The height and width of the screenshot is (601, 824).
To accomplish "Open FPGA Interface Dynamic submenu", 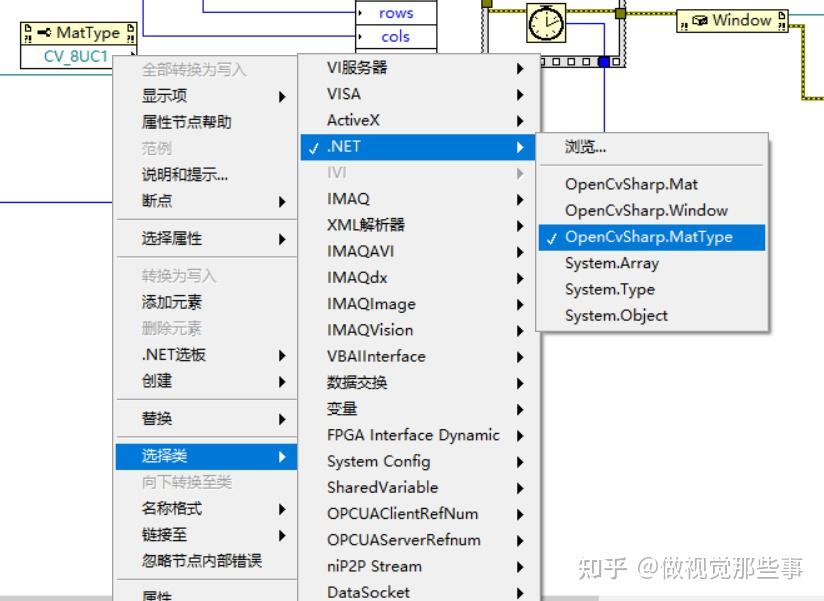I will click(419, 436).
